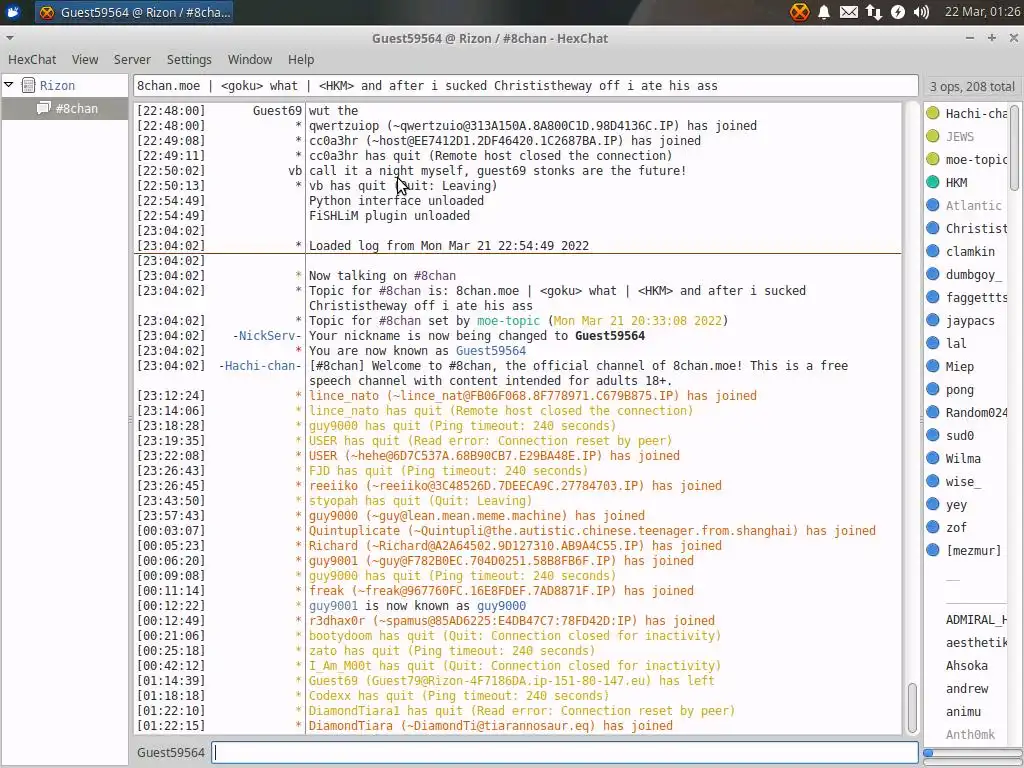Click the moe-topic nick link in topic line
The height and width of the screenshot is (768, 1024).
pyautogui.click(x=508, y=321)
